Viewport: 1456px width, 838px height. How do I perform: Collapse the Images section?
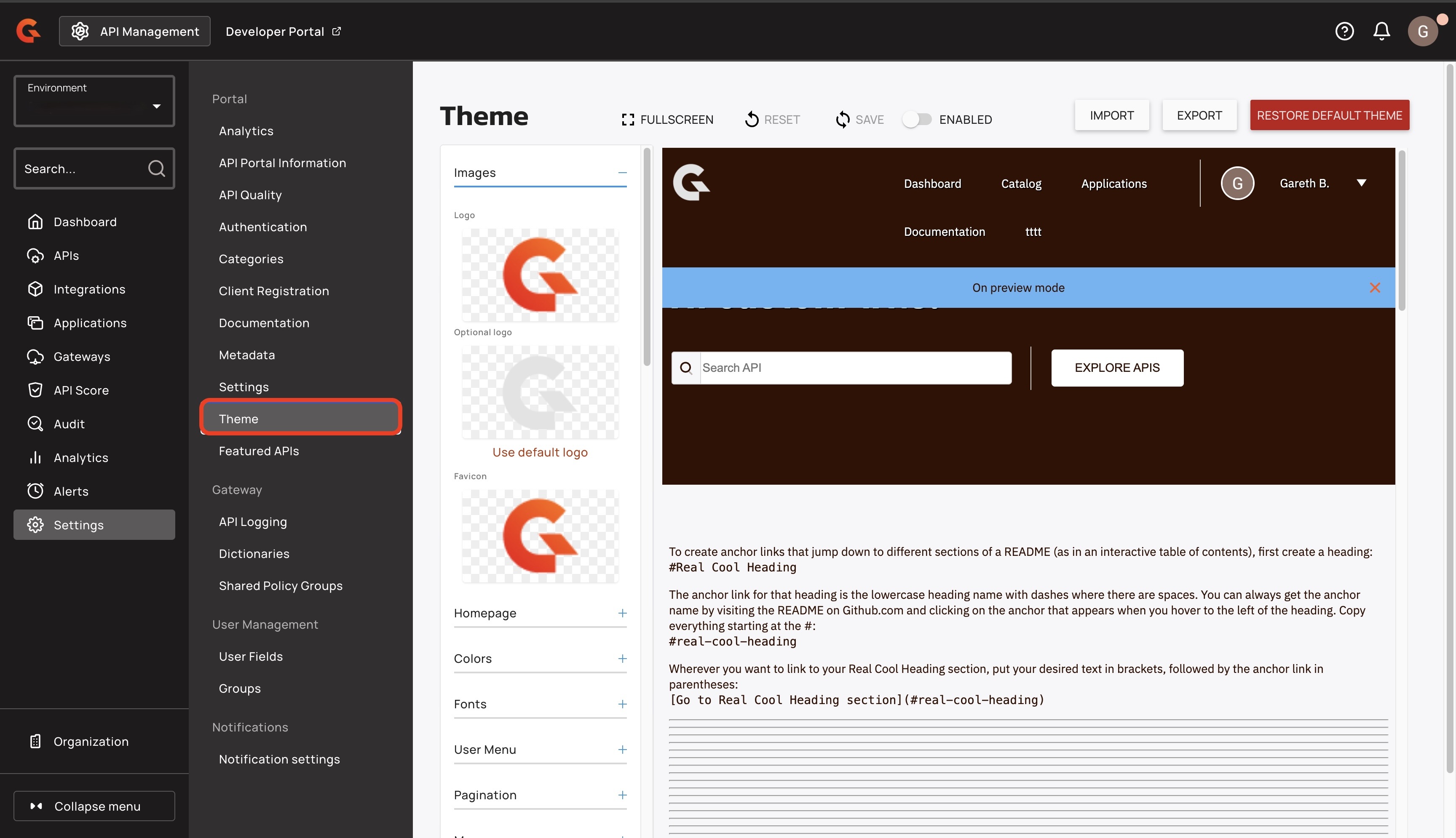click(622, 173)
